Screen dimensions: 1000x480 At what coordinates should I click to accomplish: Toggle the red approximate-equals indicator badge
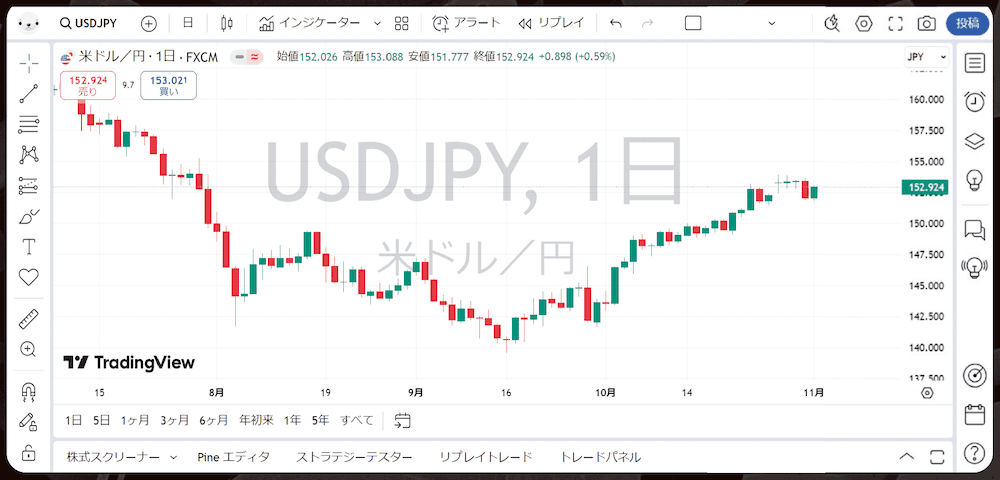(x=254, y=57)
